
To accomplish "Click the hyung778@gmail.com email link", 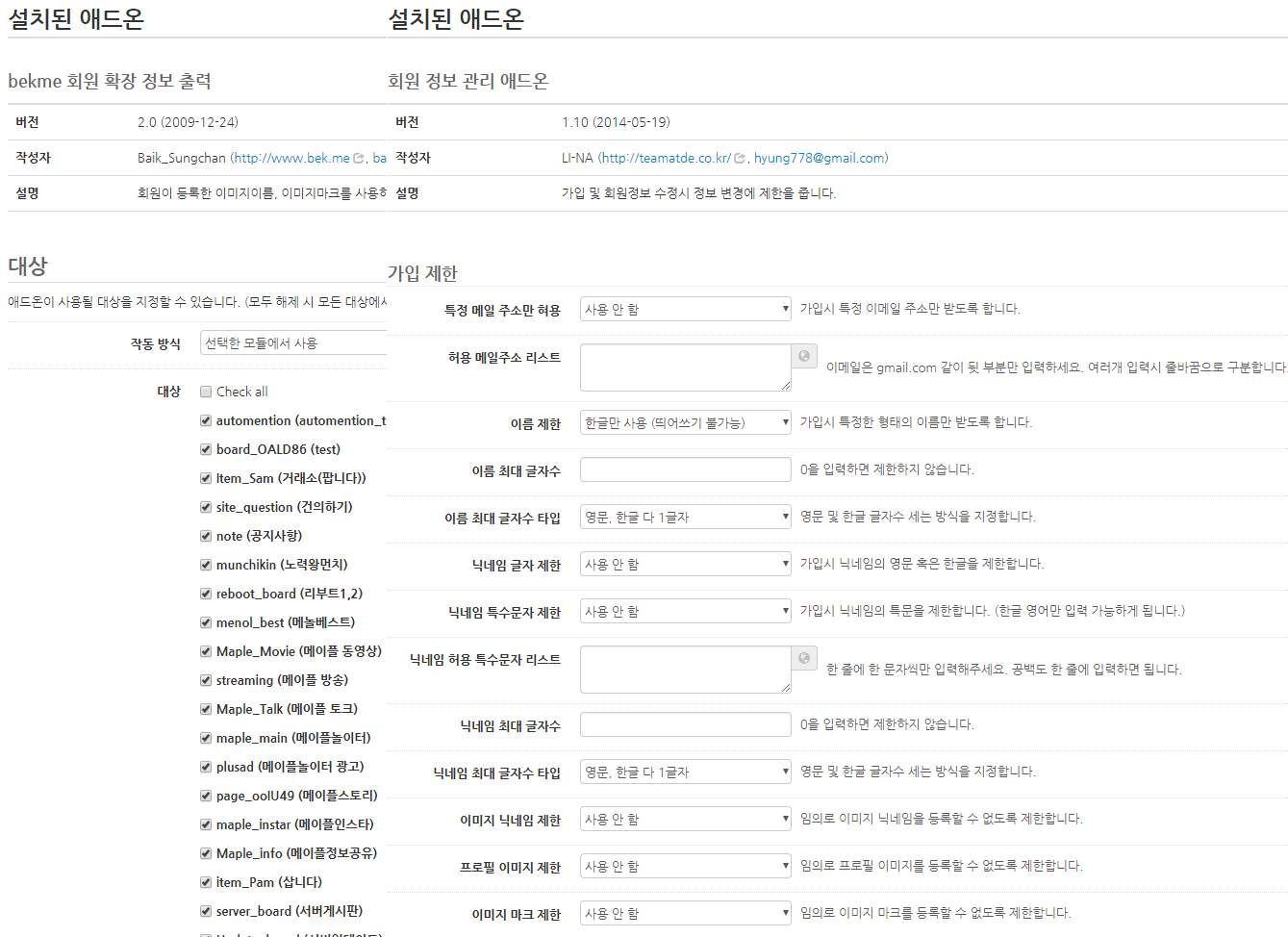I will tap(820, 158).
